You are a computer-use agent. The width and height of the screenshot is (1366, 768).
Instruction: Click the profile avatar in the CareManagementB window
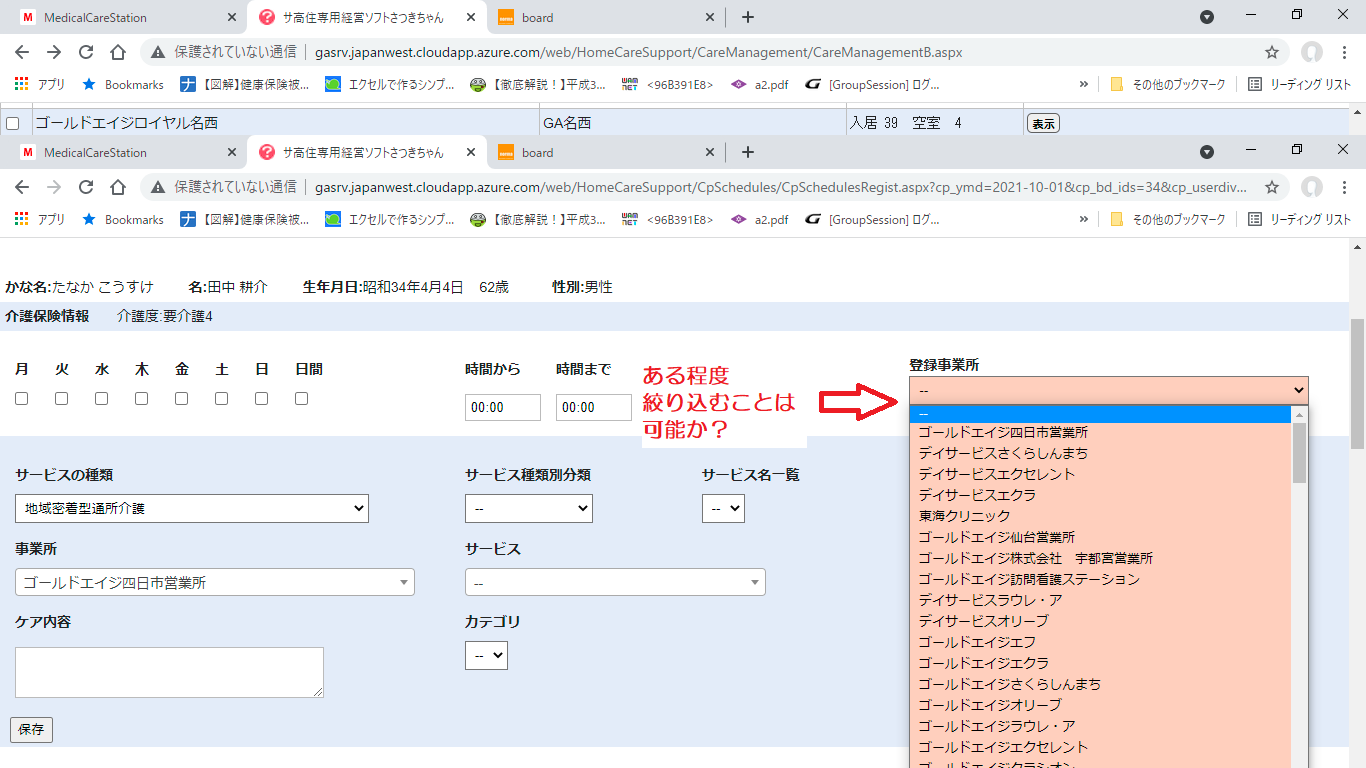1312,52
